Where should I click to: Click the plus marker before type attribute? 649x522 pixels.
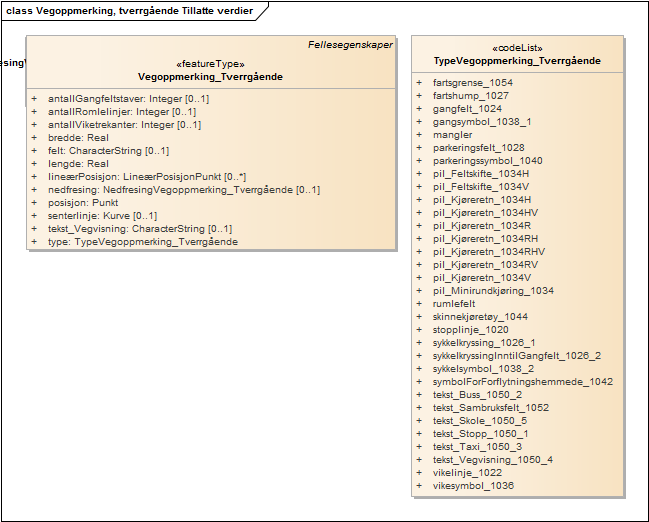tap(34, 242)
